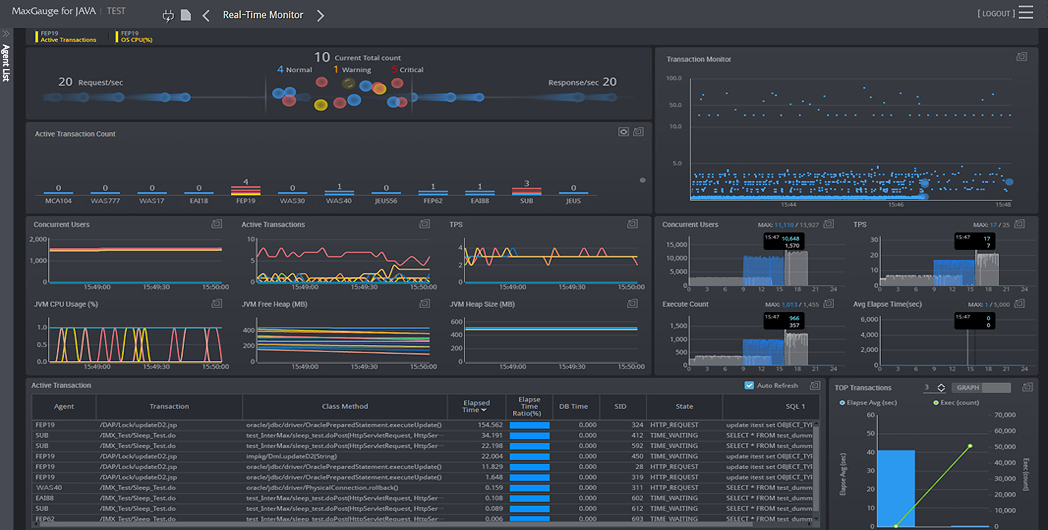1048x530 pixels.
Task: Change the TOP Transactions count stepper
Action: pyautogui.click(x=941, y=388)
